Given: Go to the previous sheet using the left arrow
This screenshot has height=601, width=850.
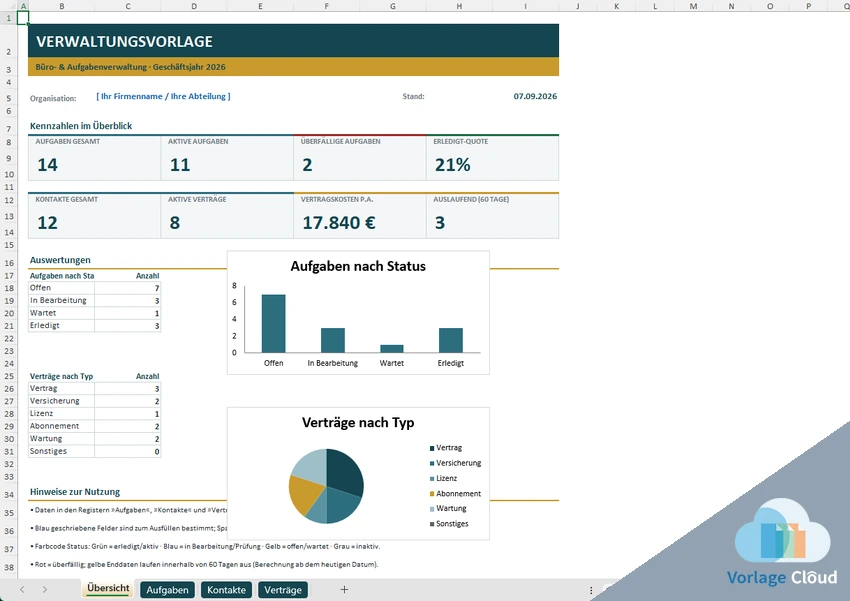Looking at the screenshot, I should click(x=22, y=590).
